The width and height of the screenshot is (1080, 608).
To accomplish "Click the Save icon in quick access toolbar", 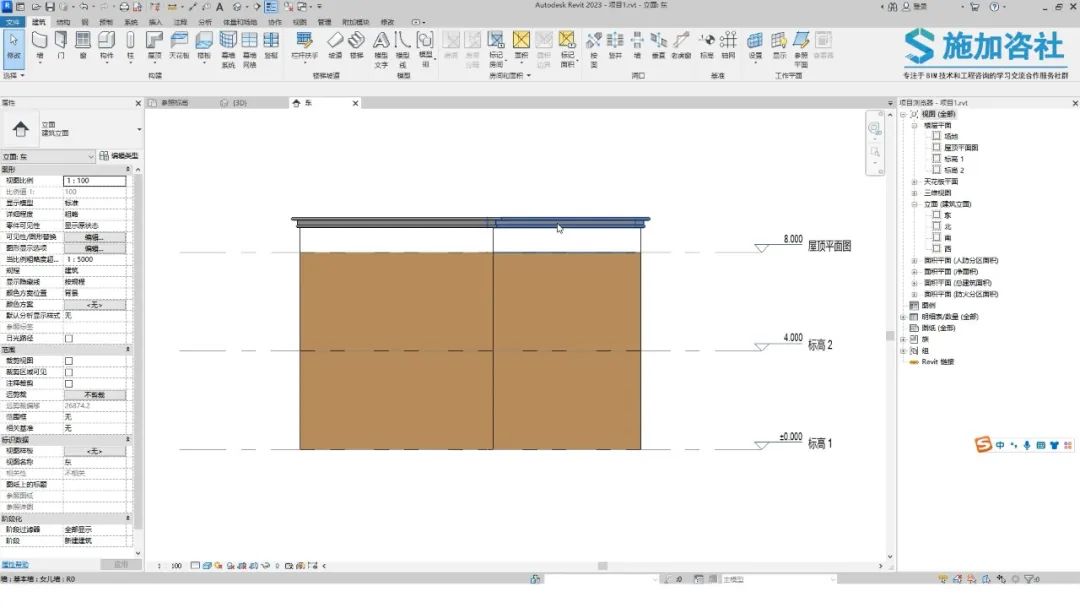I will 50,7.
